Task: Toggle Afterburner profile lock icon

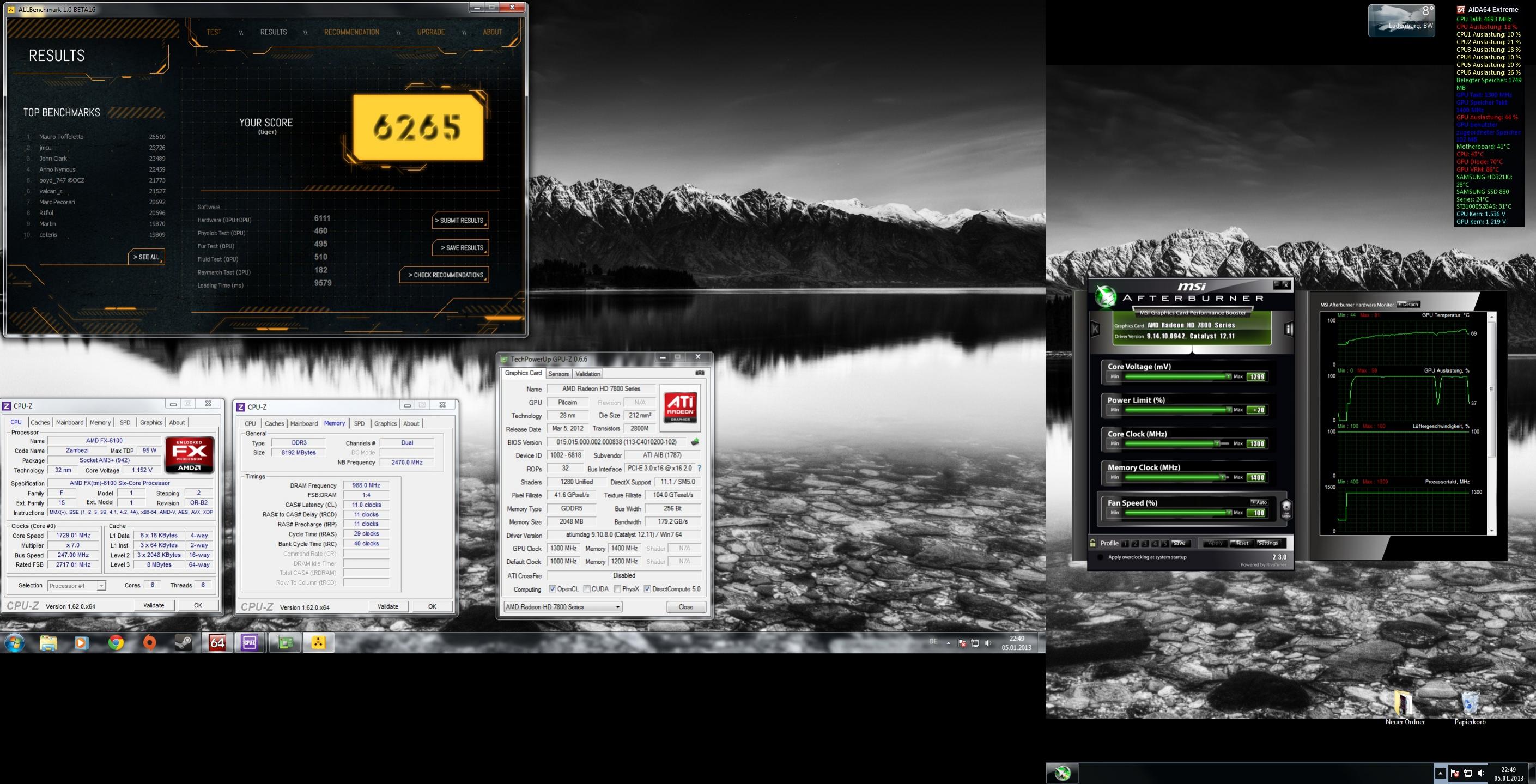Action: click(1093, 543)
